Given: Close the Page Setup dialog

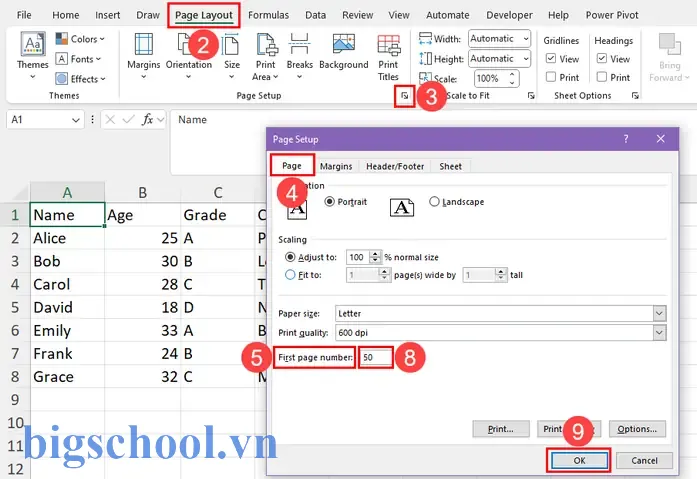Looking at the screenshot, I should (661, 139).
